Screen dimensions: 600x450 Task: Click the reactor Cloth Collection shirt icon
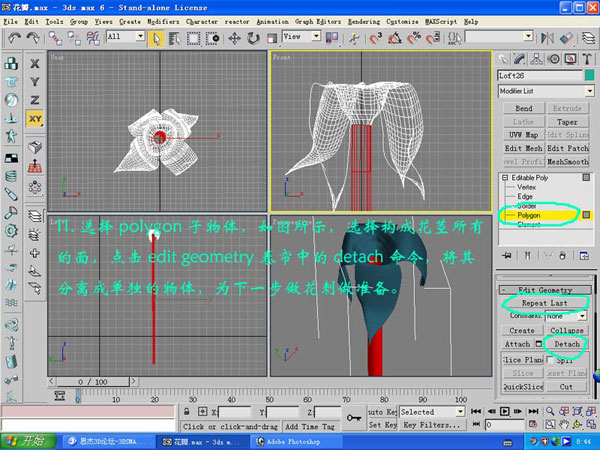(x=11, y=82)
